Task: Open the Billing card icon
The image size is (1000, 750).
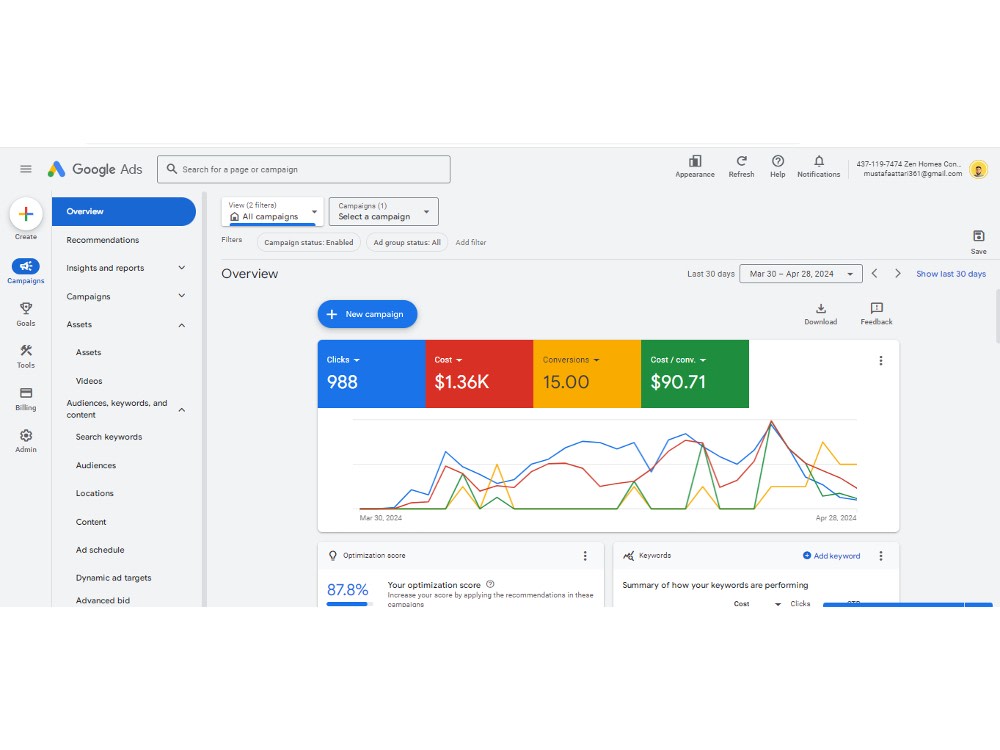Action: pyautogui.click(x=26, y=393)
